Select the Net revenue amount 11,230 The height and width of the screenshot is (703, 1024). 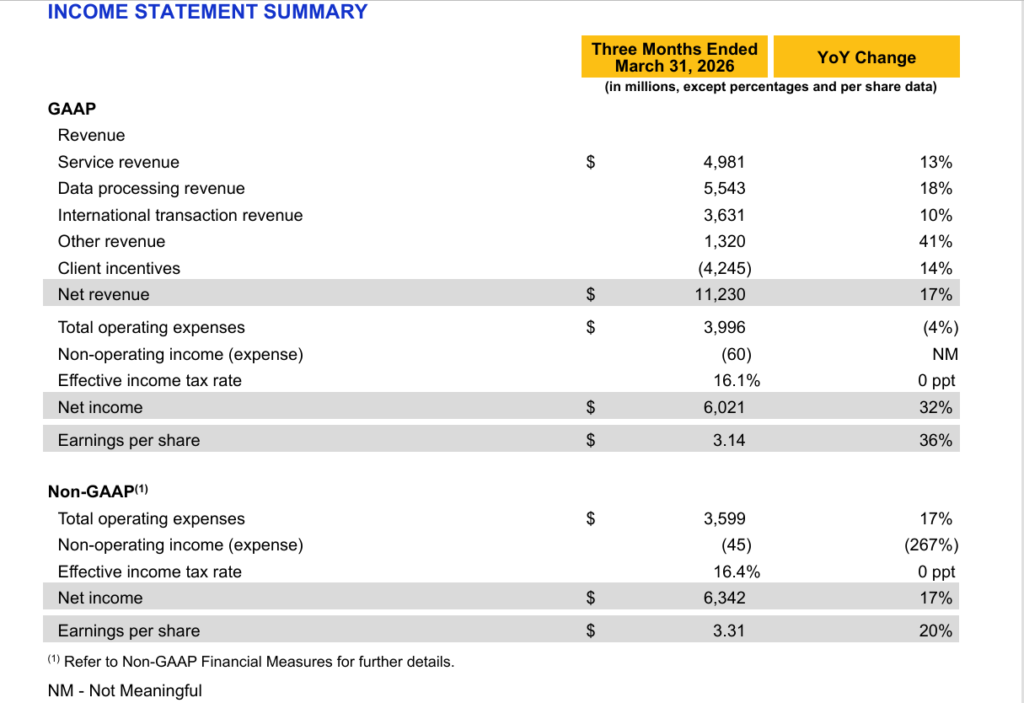pyautogui.click(x=721, y=294)
